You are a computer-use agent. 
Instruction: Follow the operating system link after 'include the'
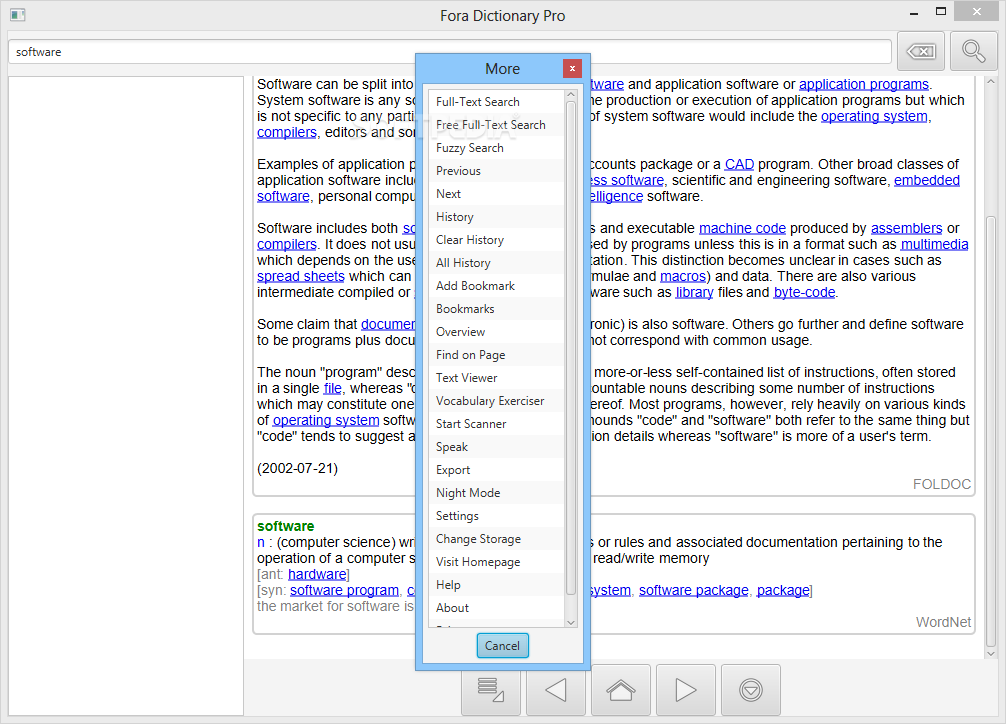click(x=874, y=116)
